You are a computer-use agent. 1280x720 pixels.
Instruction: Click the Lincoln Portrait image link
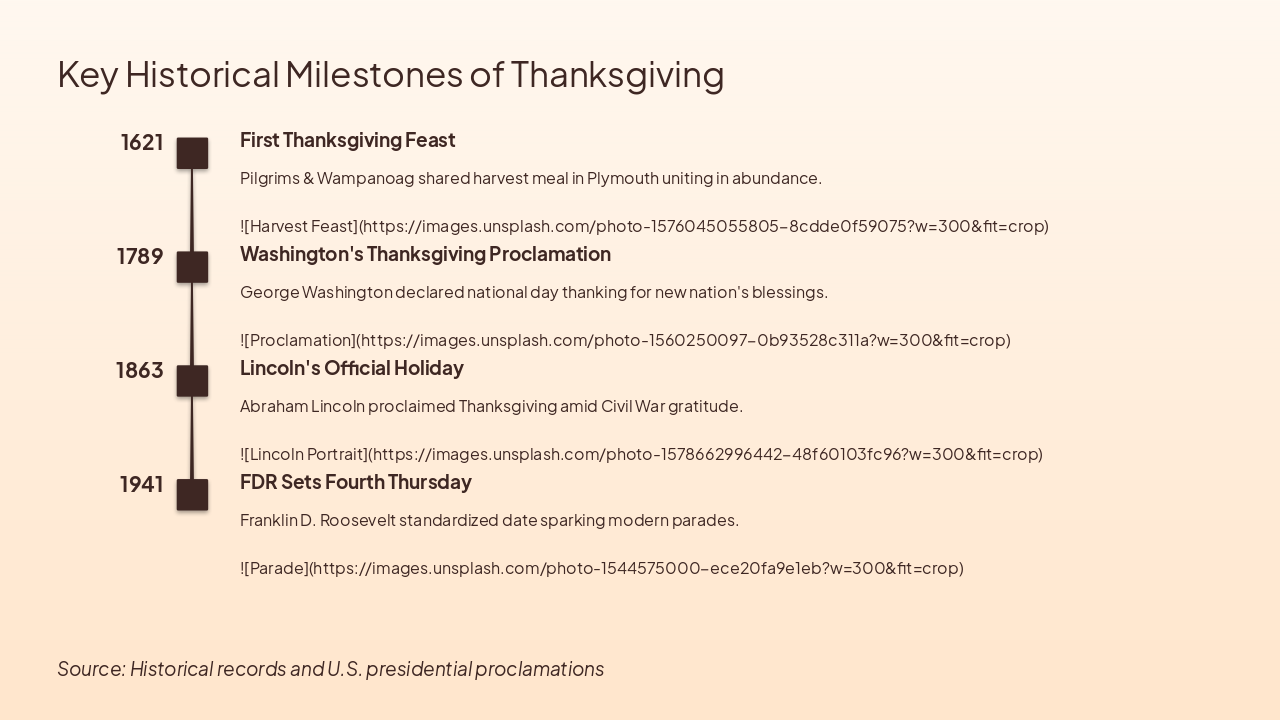[x=641, y=454]
